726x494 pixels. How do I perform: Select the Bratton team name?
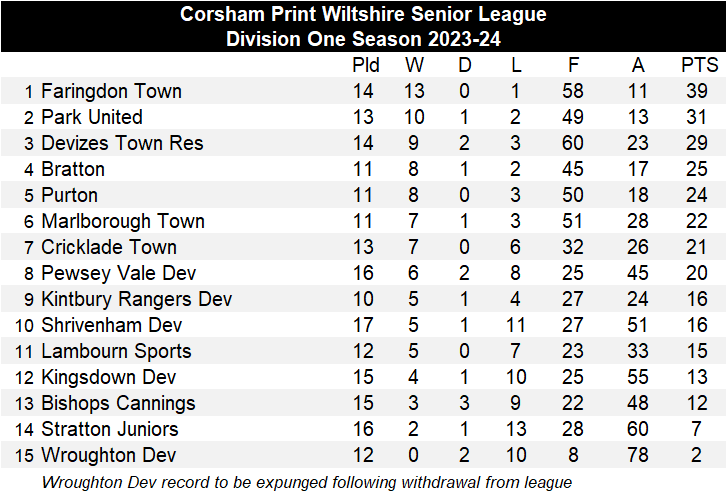point(73,169)
